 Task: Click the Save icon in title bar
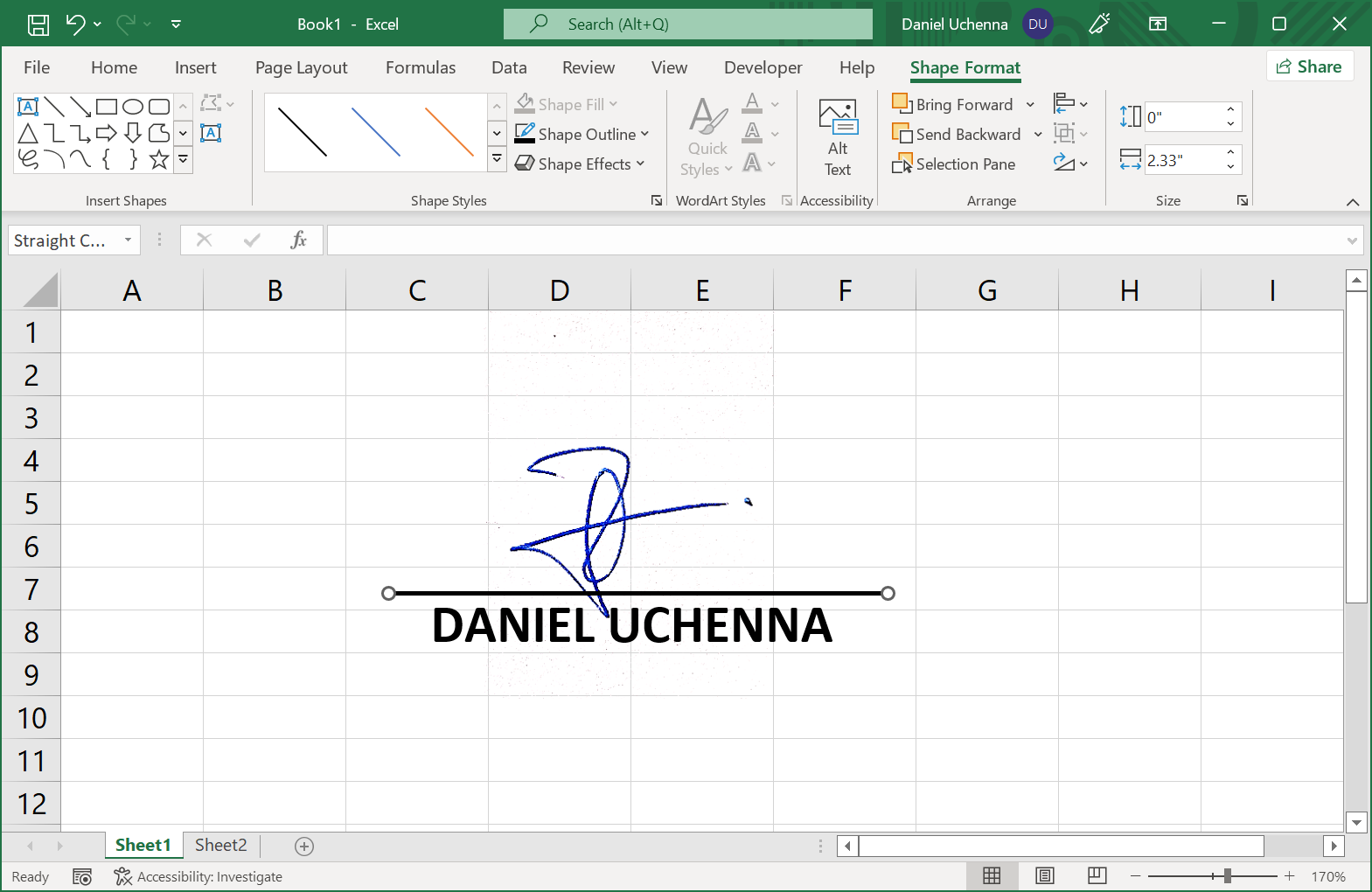[x=38, y=24]
